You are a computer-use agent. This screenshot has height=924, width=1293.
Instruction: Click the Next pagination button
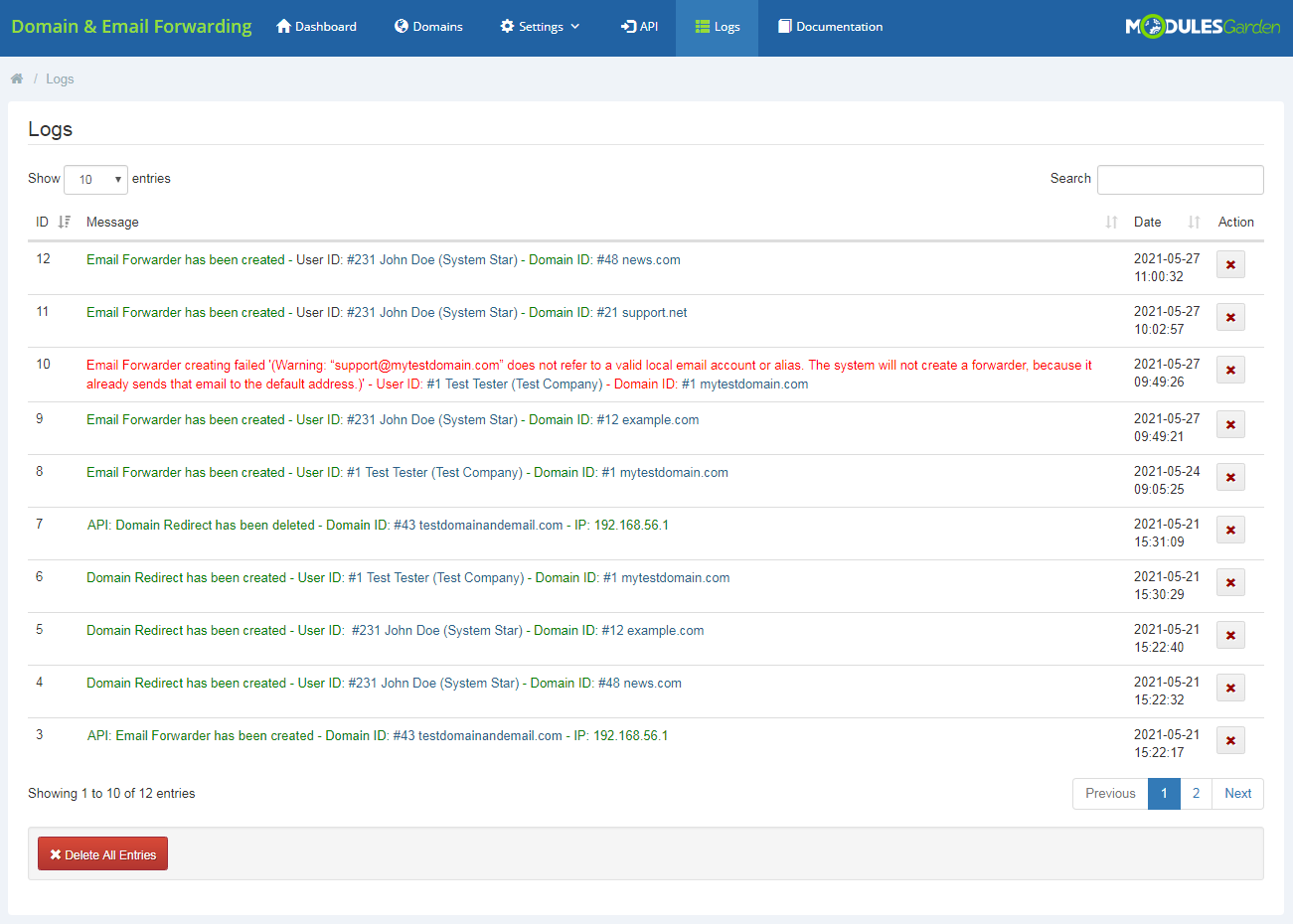click(1237, 794)
